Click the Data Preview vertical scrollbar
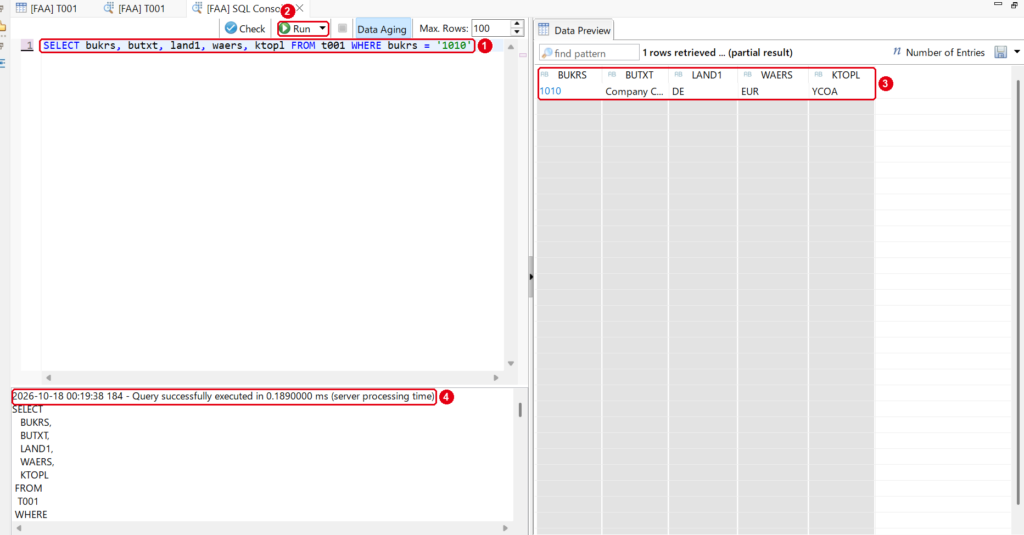 click(1019, 292)
